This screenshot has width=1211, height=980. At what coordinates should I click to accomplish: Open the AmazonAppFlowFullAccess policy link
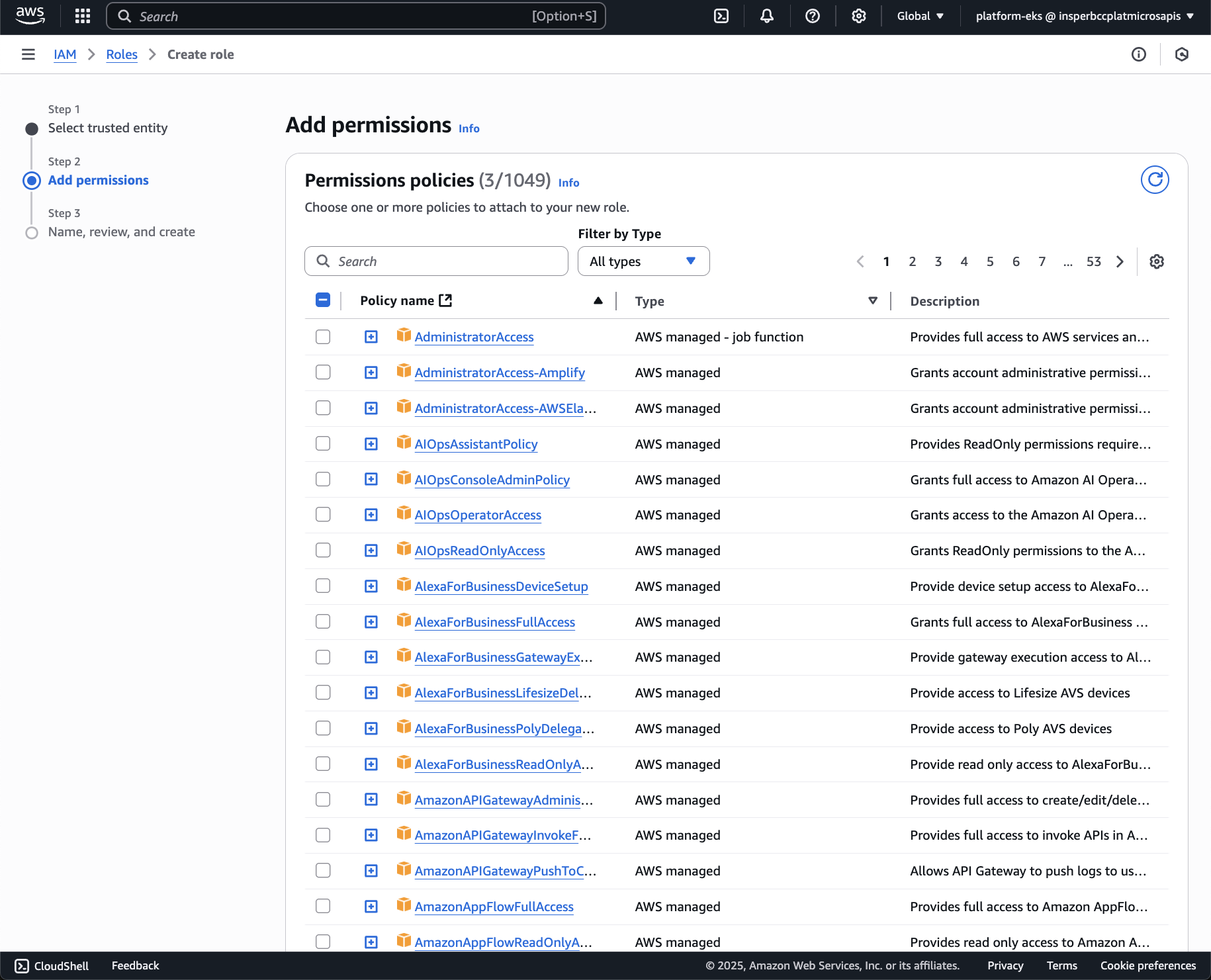tap(494, 907)
